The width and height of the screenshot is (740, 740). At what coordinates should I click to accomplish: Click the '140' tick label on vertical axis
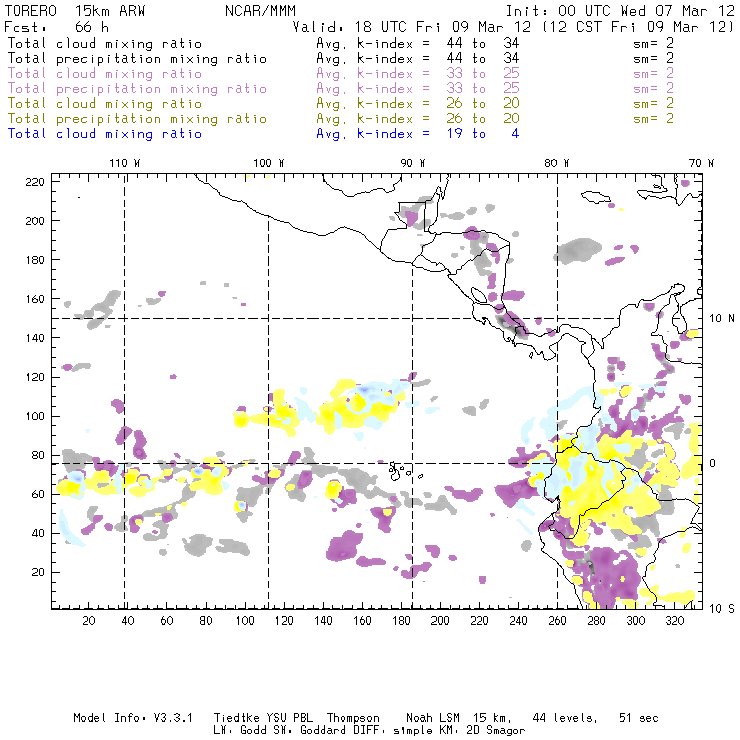35,338
